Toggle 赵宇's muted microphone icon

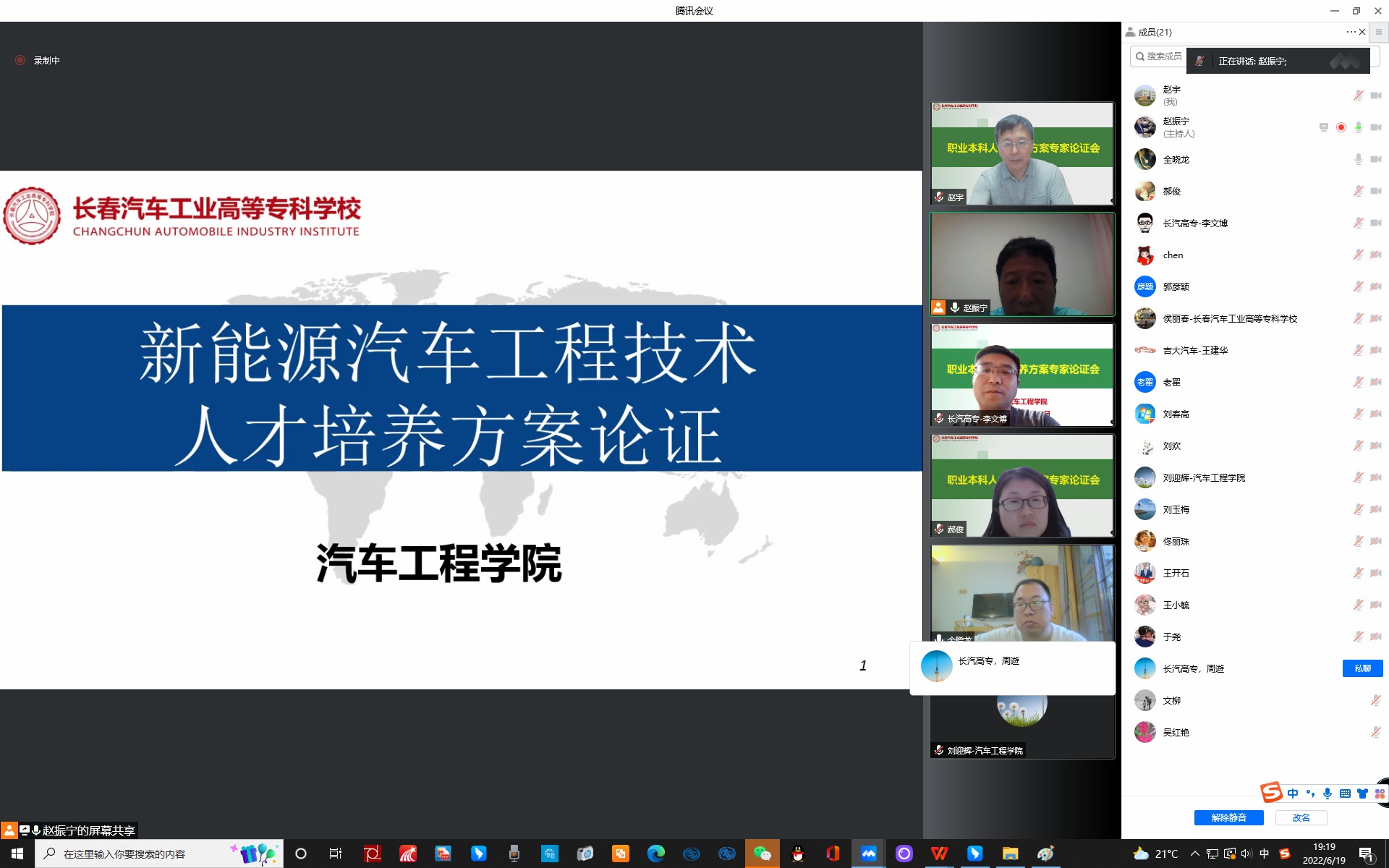(x=1358, y=95)
